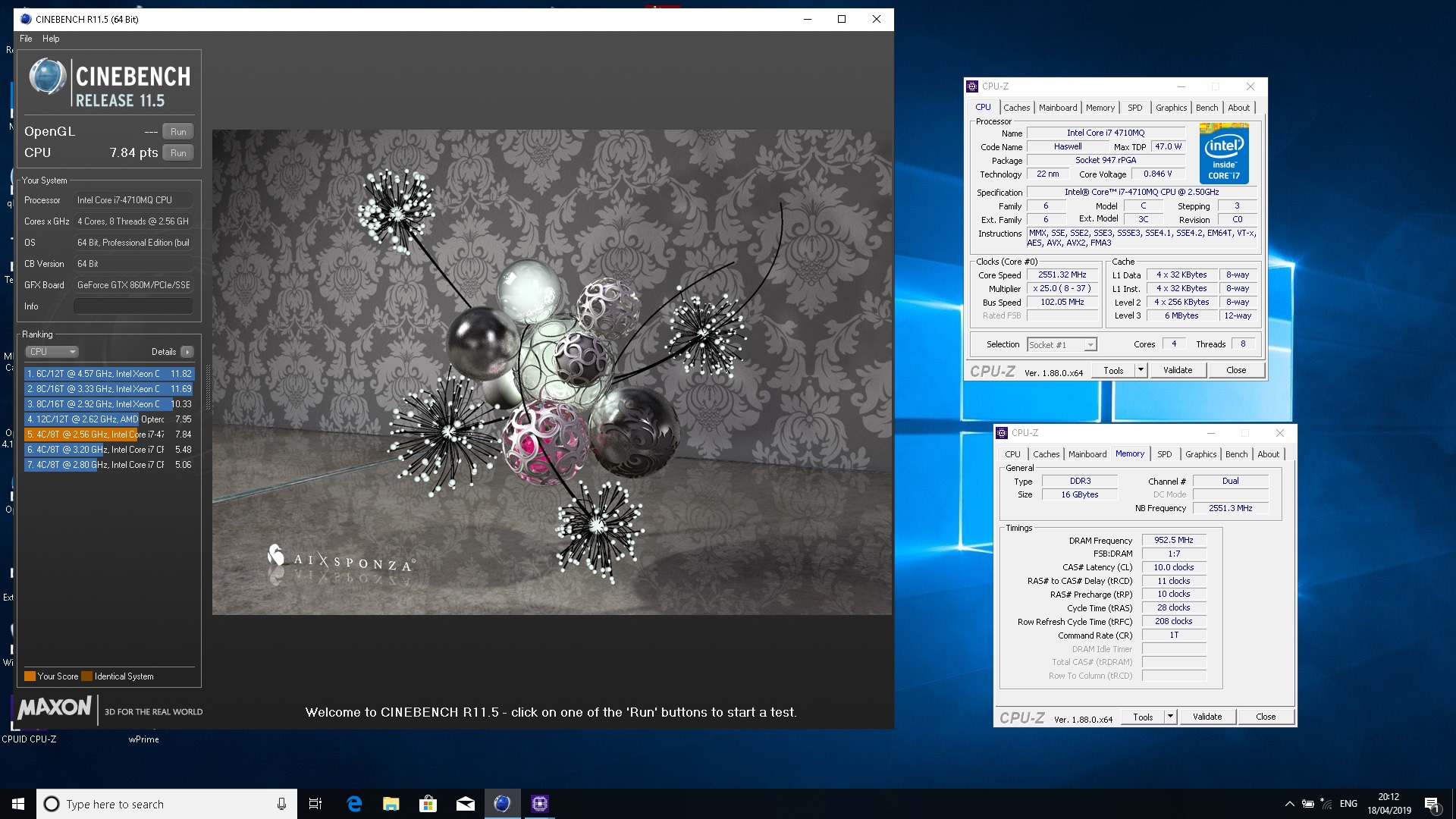
Task: Open Socket #1 selection dropdown in CPU-Z
Action: tap(1062, 345)
